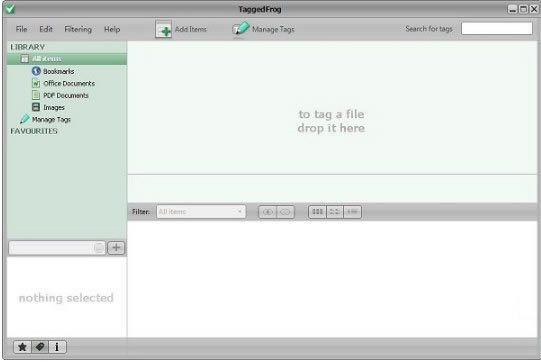541x362 pixels.
Task: Click the plus button beside tag field
Action: (x=116, y=247)
